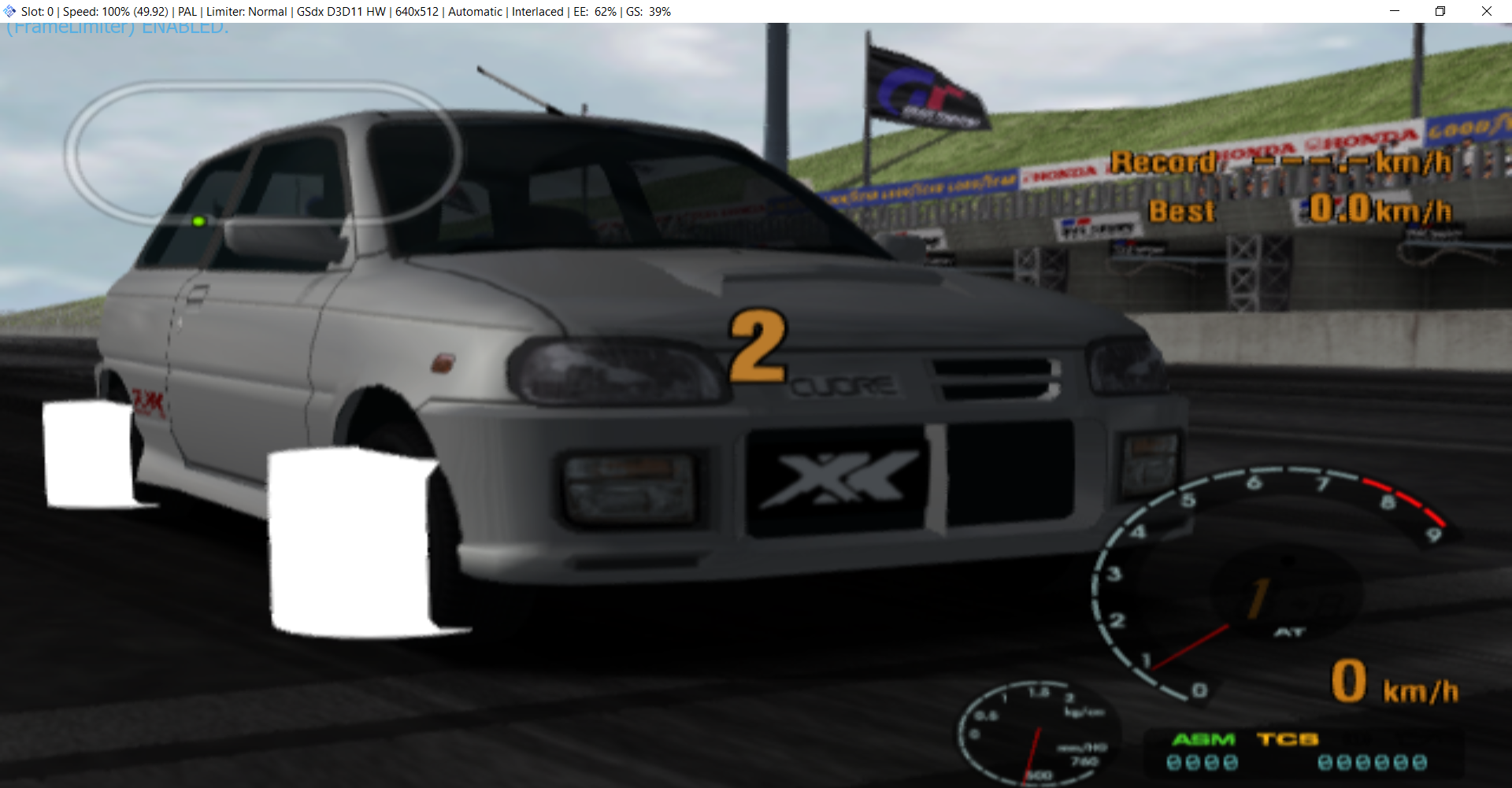The image size is (1512, 788).
Task: Click the window title bar status text
Action: tap(346, 11)
